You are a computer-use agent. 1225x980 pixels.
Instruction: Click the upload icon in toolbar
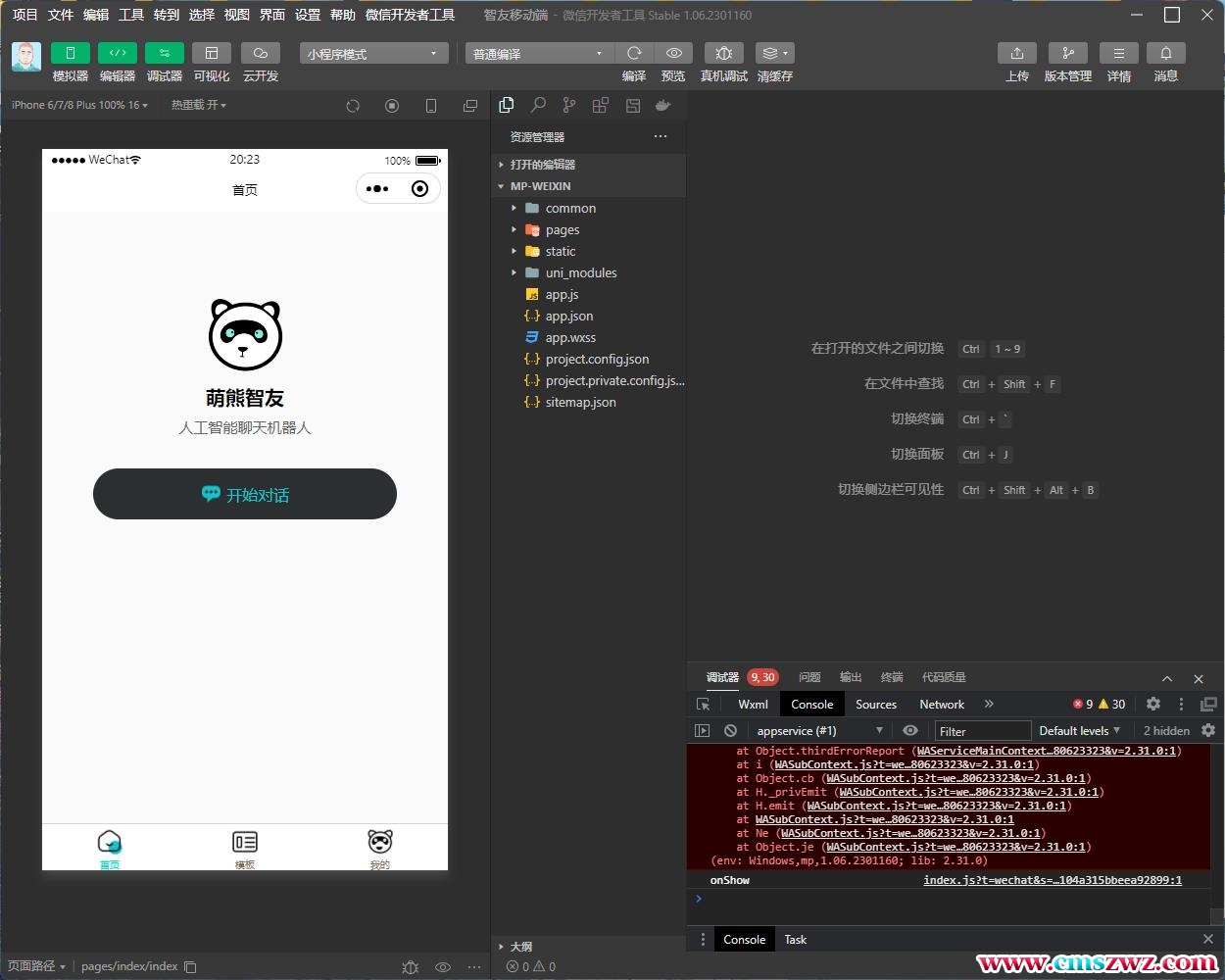[x=1016, y=53]
